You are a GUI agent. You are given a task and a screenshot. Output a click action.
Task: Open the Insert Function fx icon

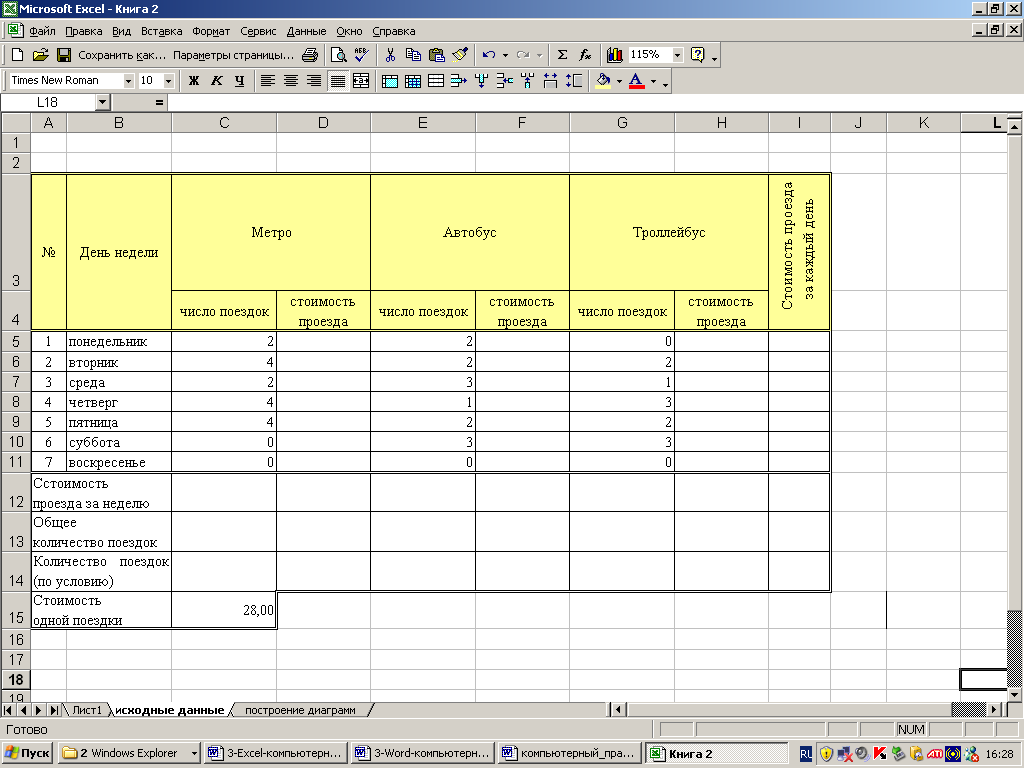586,55
